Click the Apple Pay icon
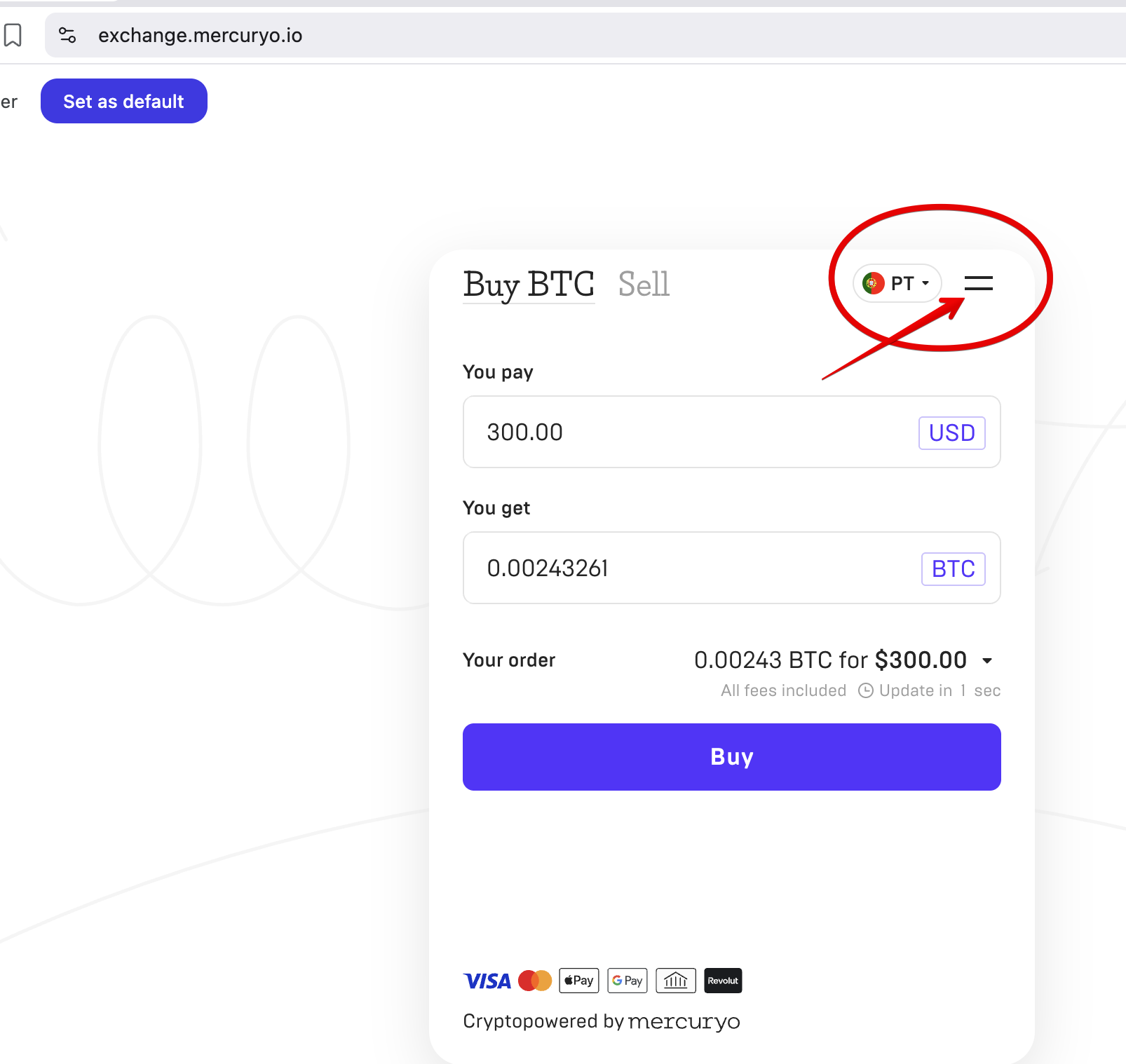 point(579,981)
